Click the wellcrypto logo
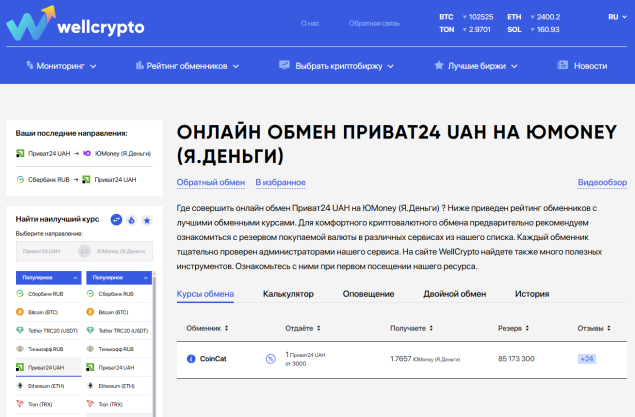The height and width of the screenshot is (417, 635). point(75,23)
